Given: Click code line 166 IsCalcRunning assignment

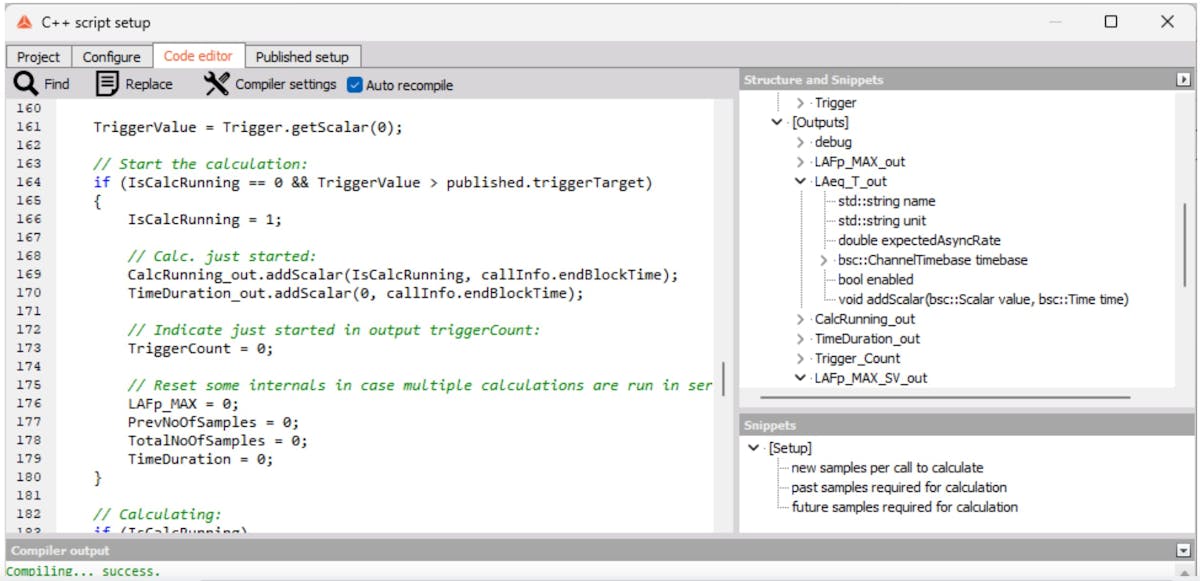Looking at the screenshot, I should [204, 219].
